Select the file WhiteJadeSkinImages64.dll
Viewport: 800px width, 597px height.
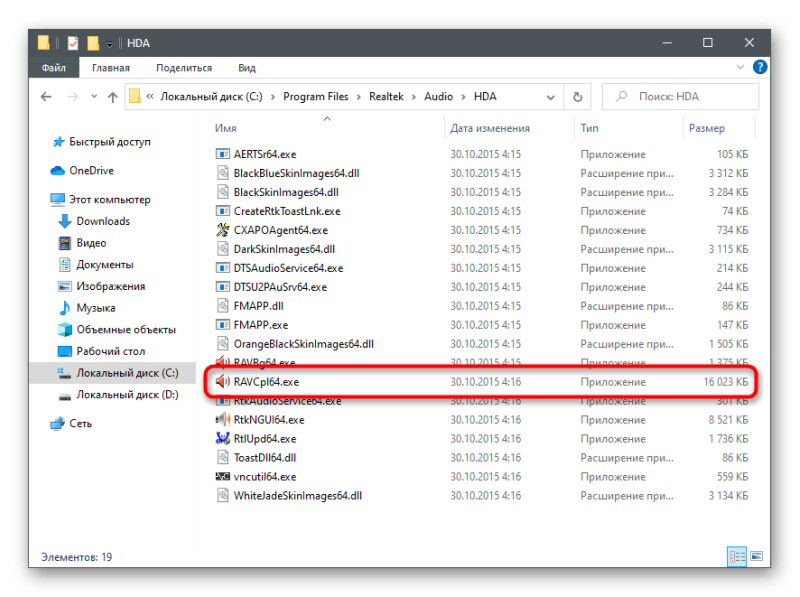point(297,495)
